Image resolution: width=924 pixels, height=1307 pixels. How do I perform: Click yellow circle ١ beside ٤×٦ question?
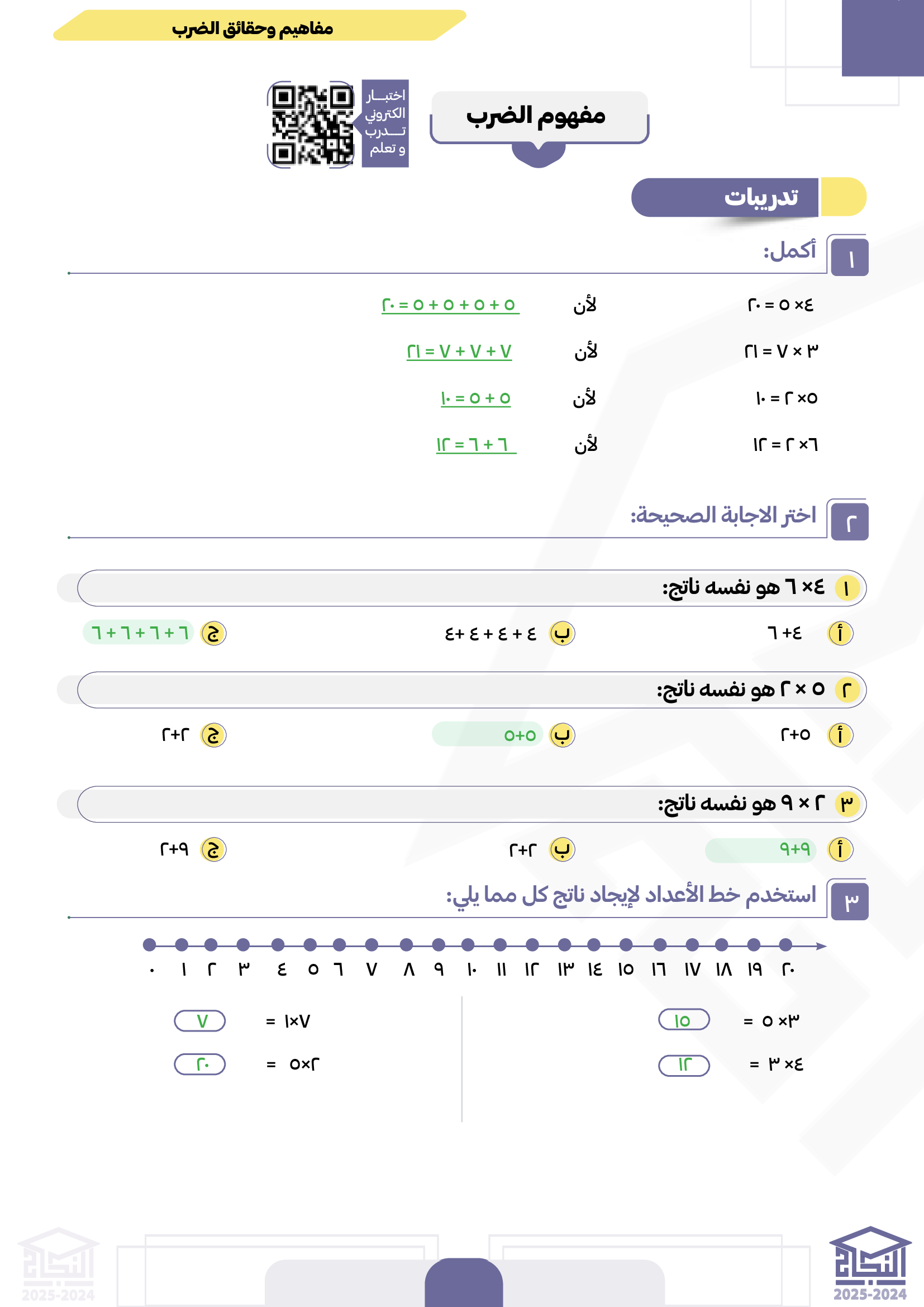[x=846, y=588]
